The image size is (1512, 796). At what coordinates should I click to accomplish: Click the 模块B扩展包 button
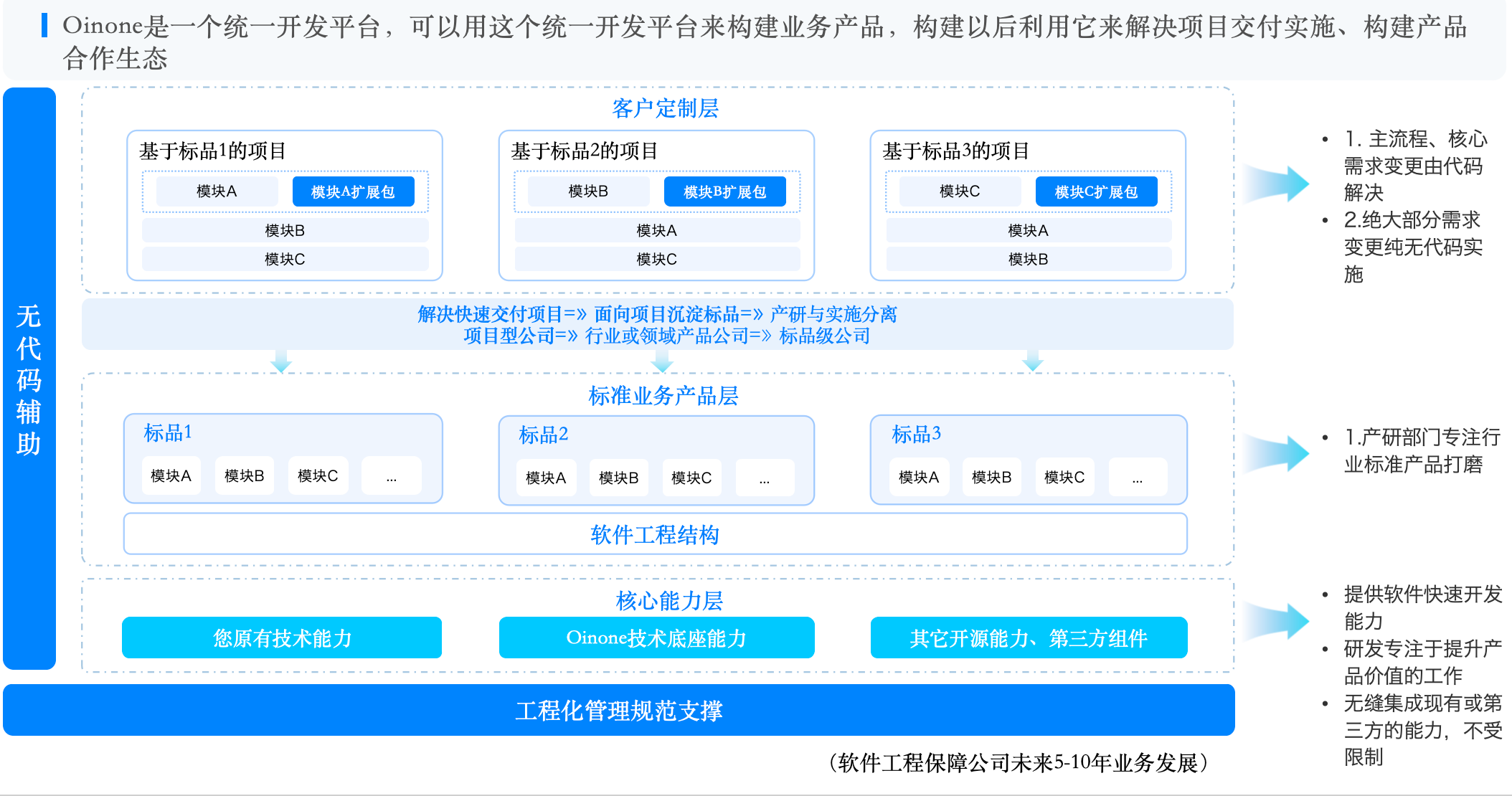[724, 191]
